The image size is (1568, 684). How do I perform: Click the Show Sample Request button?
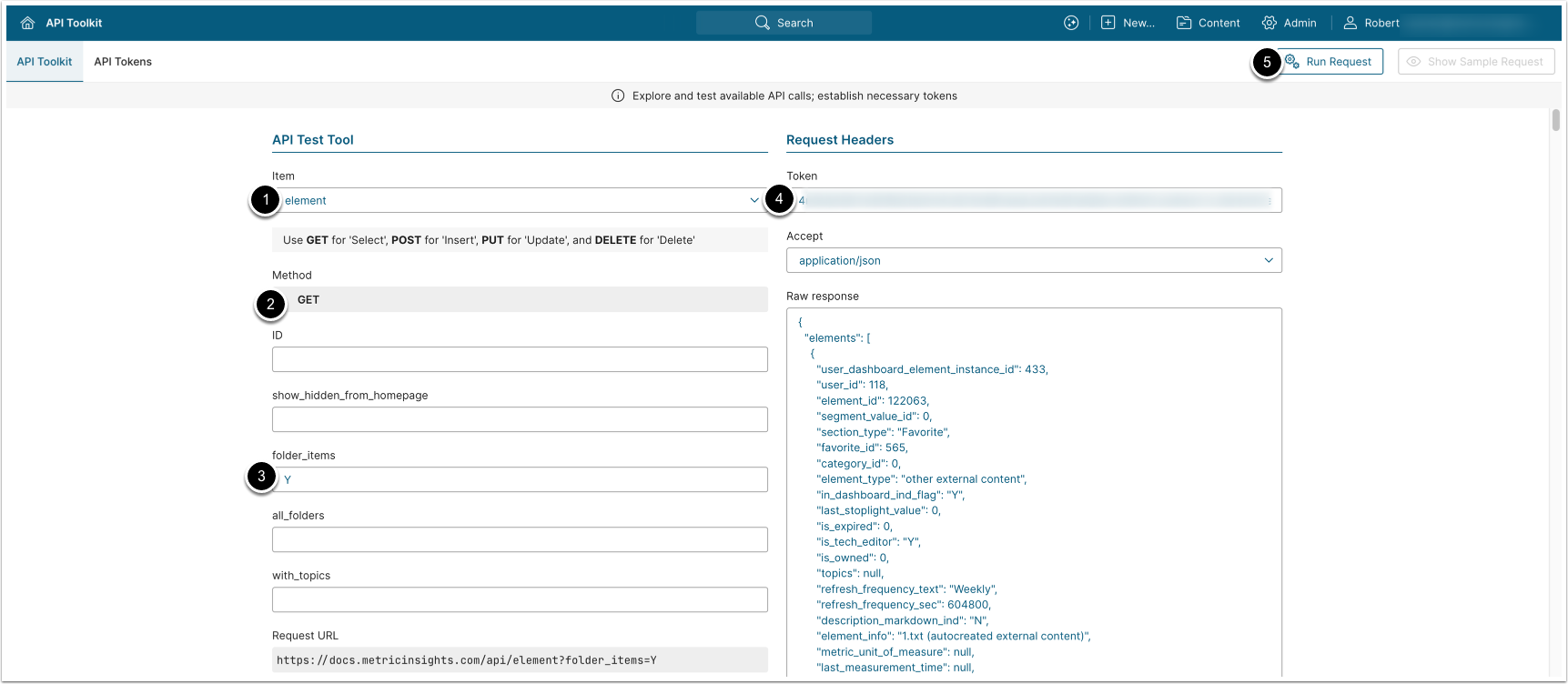(1475, 62)
